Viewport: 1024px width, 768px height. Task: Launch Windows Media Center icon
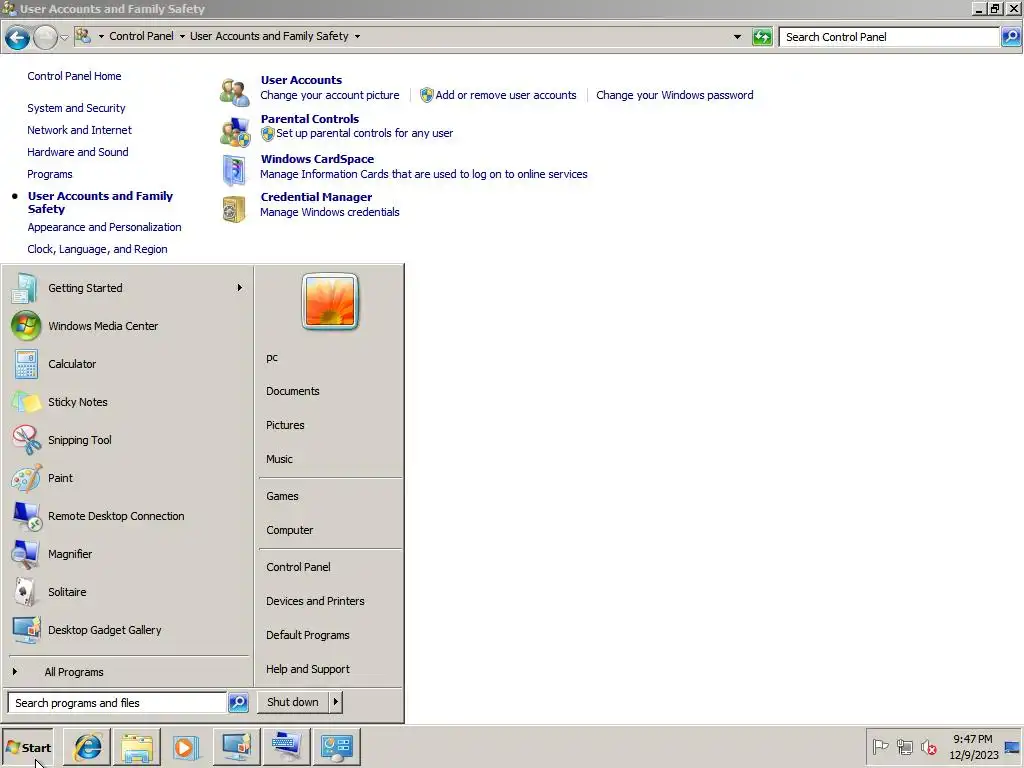[26, 326]
